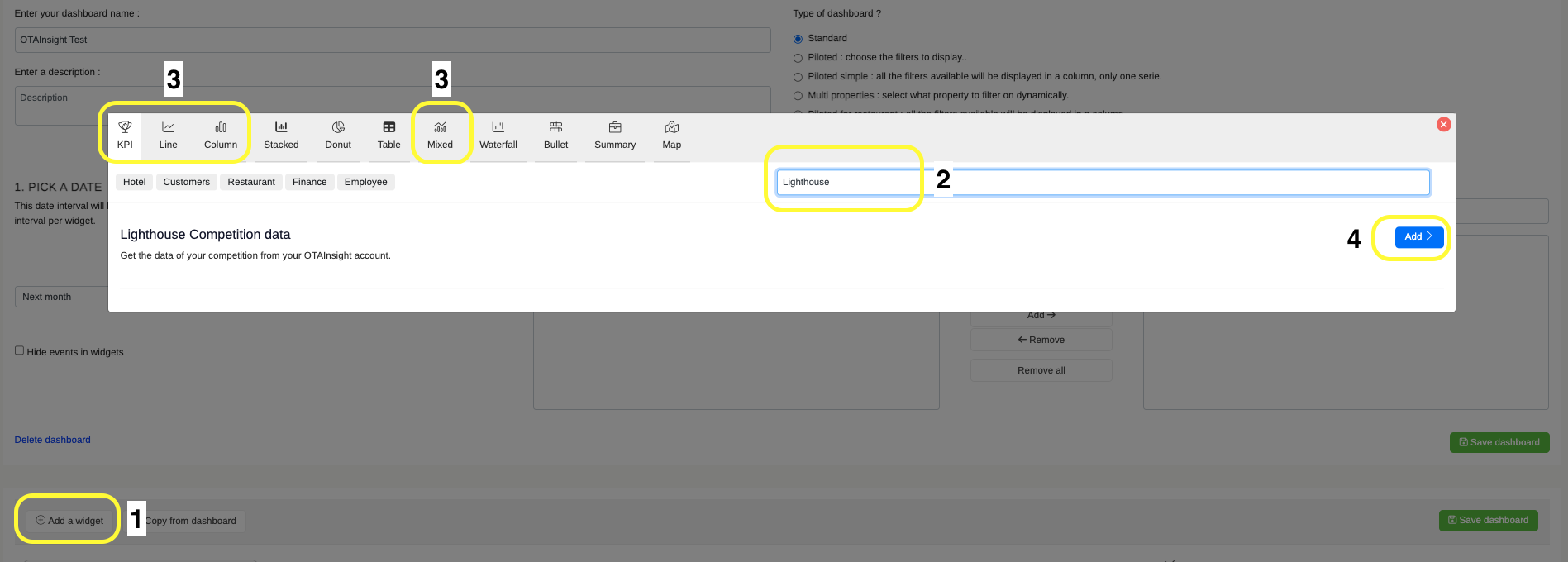Screen dimensions: 1568x562
Task: Choose the Piloted simple radio option
Action: 798,77
